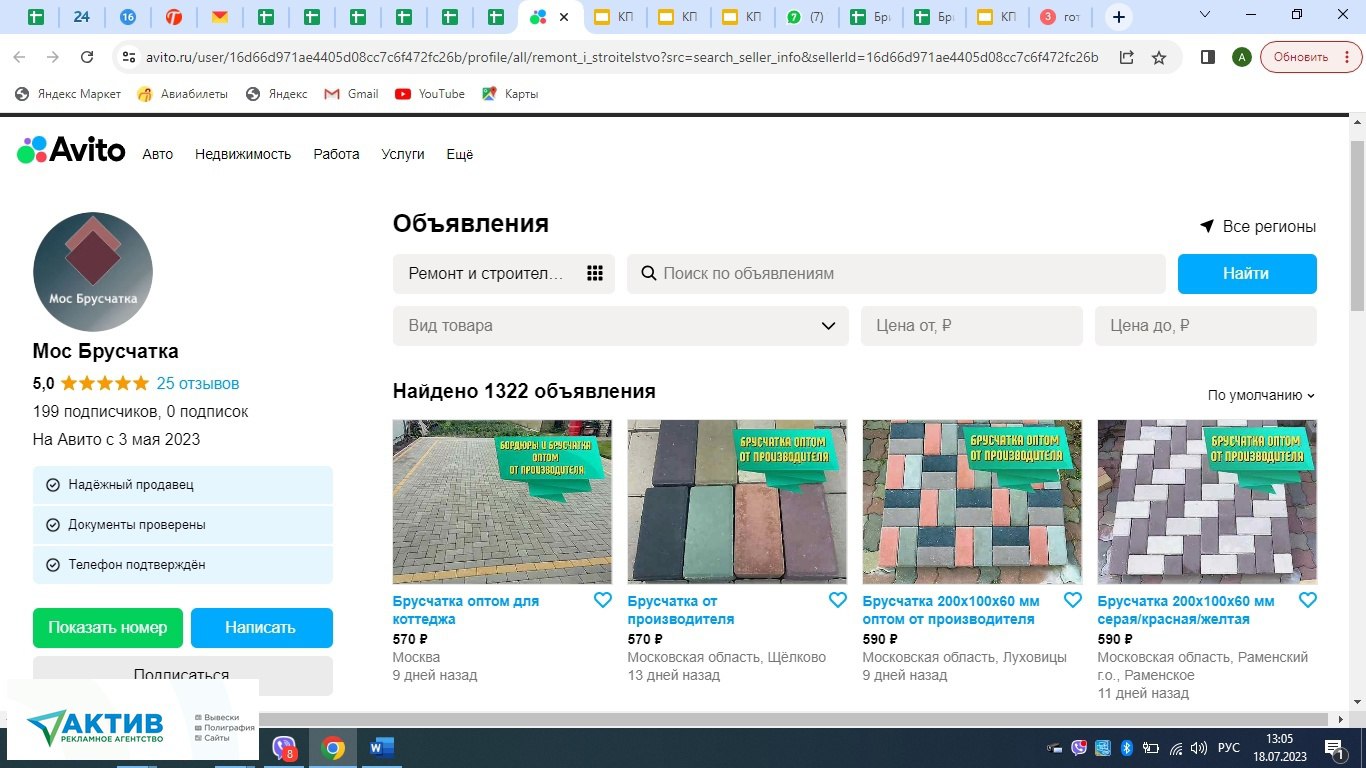
Task: Open Viber from the taskbar
Action: [x=284, y=748]
